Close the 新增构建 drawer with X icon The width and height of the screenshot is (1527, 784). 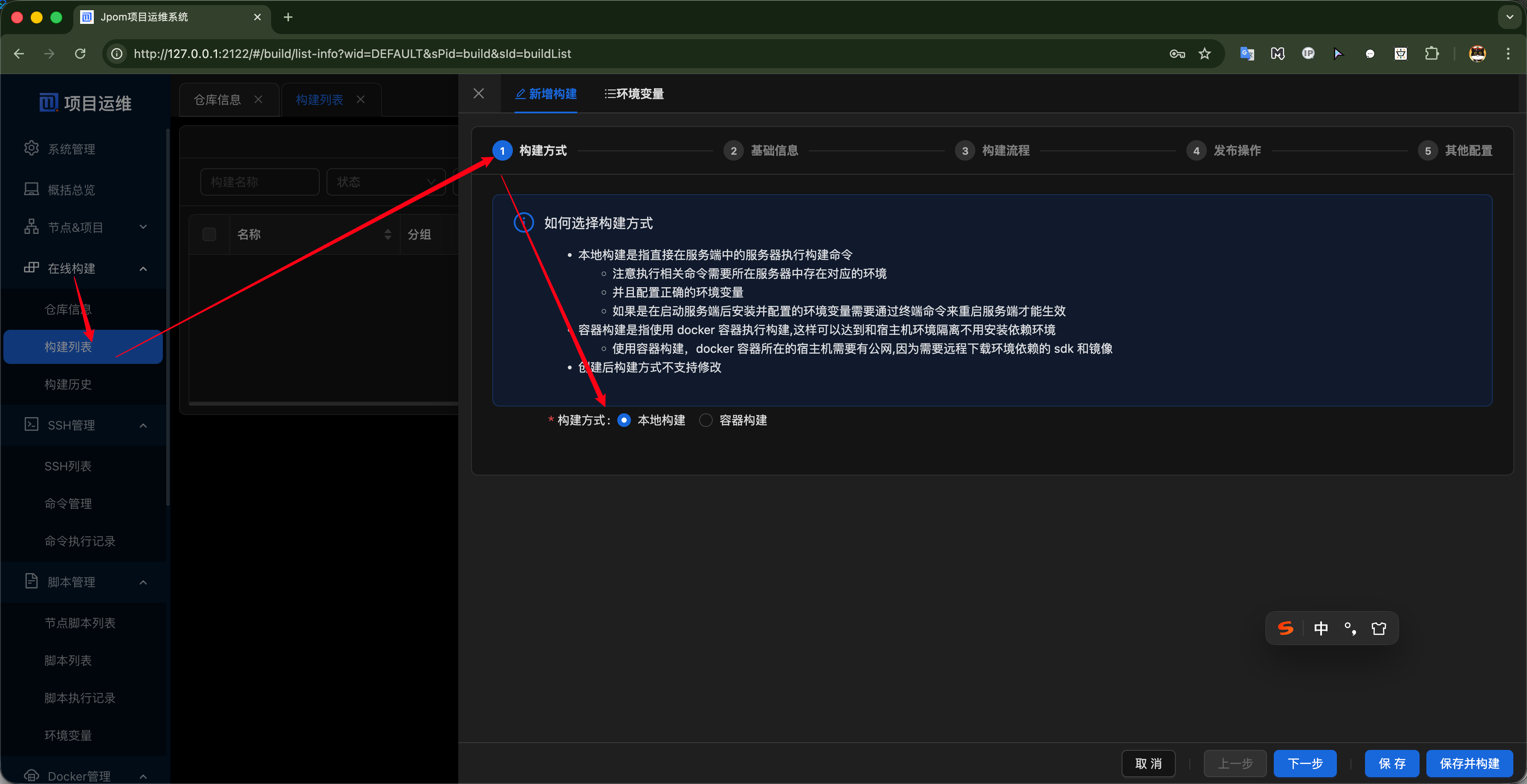click(x=478, y=94)
